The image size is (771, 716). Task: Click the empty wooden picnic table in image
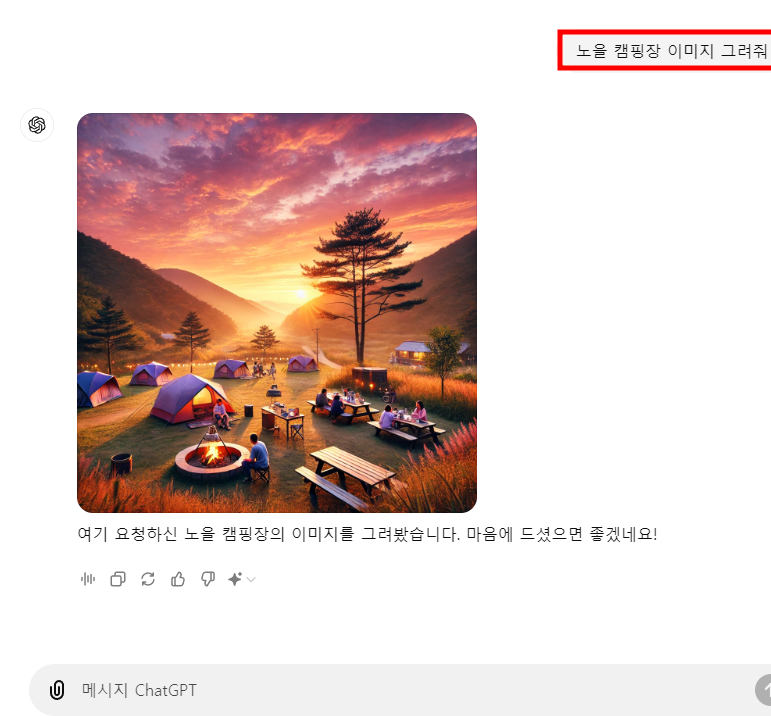pyautogui.click(x=346, y=476)
